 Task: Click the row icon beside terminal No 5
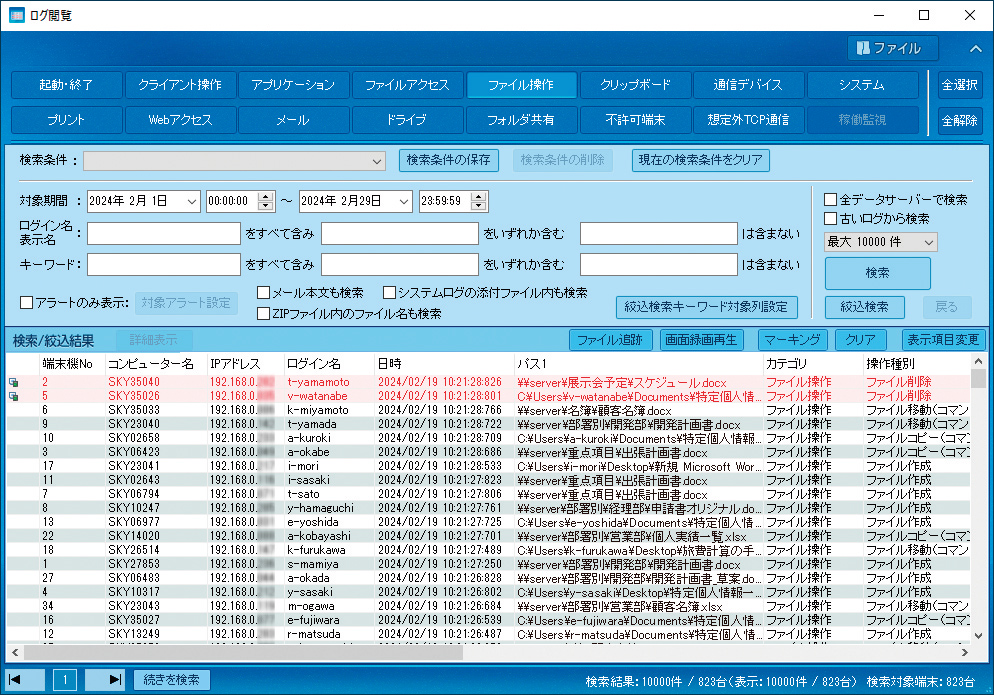(x=13, y=396)
